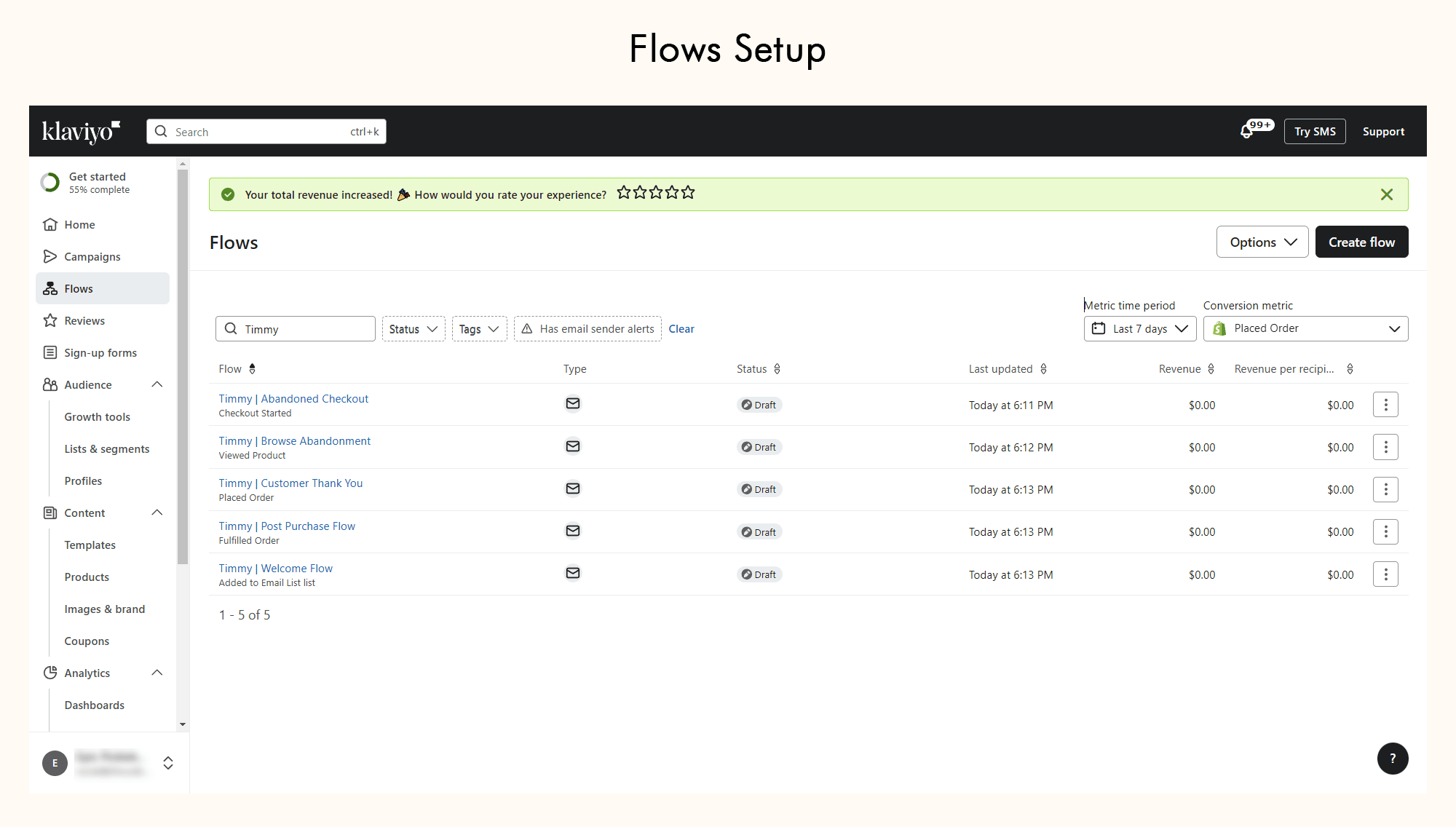
Task: Click the flow search field containing Timmy
Action: point(302,329)
